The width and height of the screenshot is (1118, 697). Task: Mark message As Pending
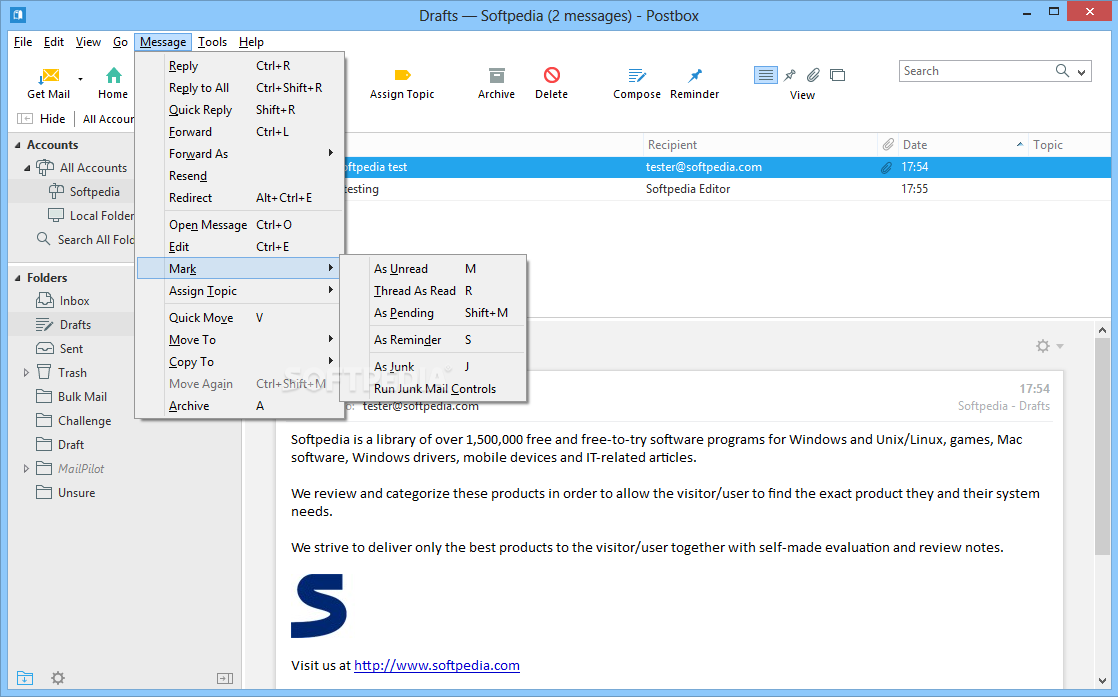pyautogui.click(x=434, y=313)
